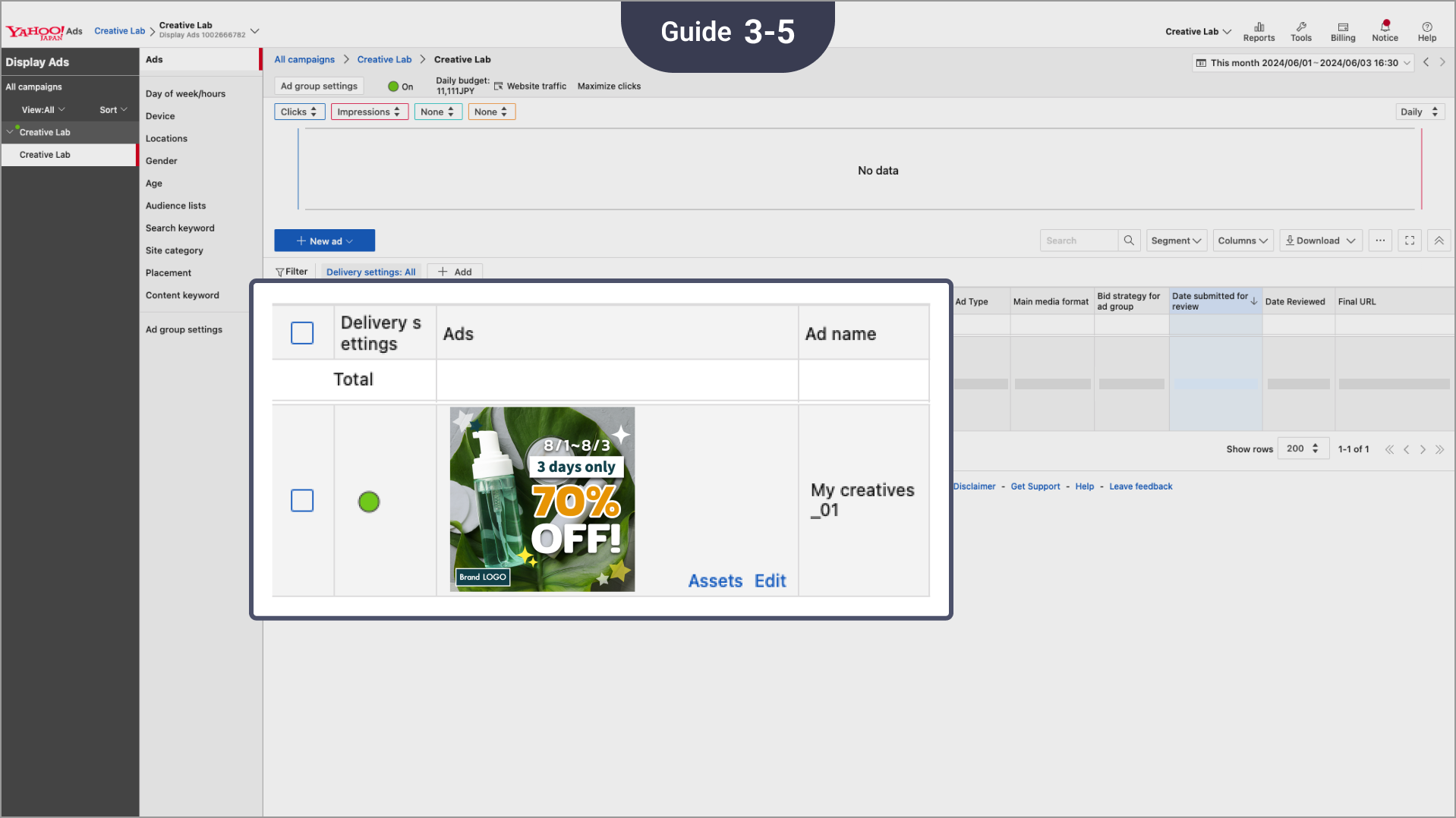The height and width of the screenshot is (818, 1456).
Task: Open the more options ellipsis menu
Action: (1380, 240)
